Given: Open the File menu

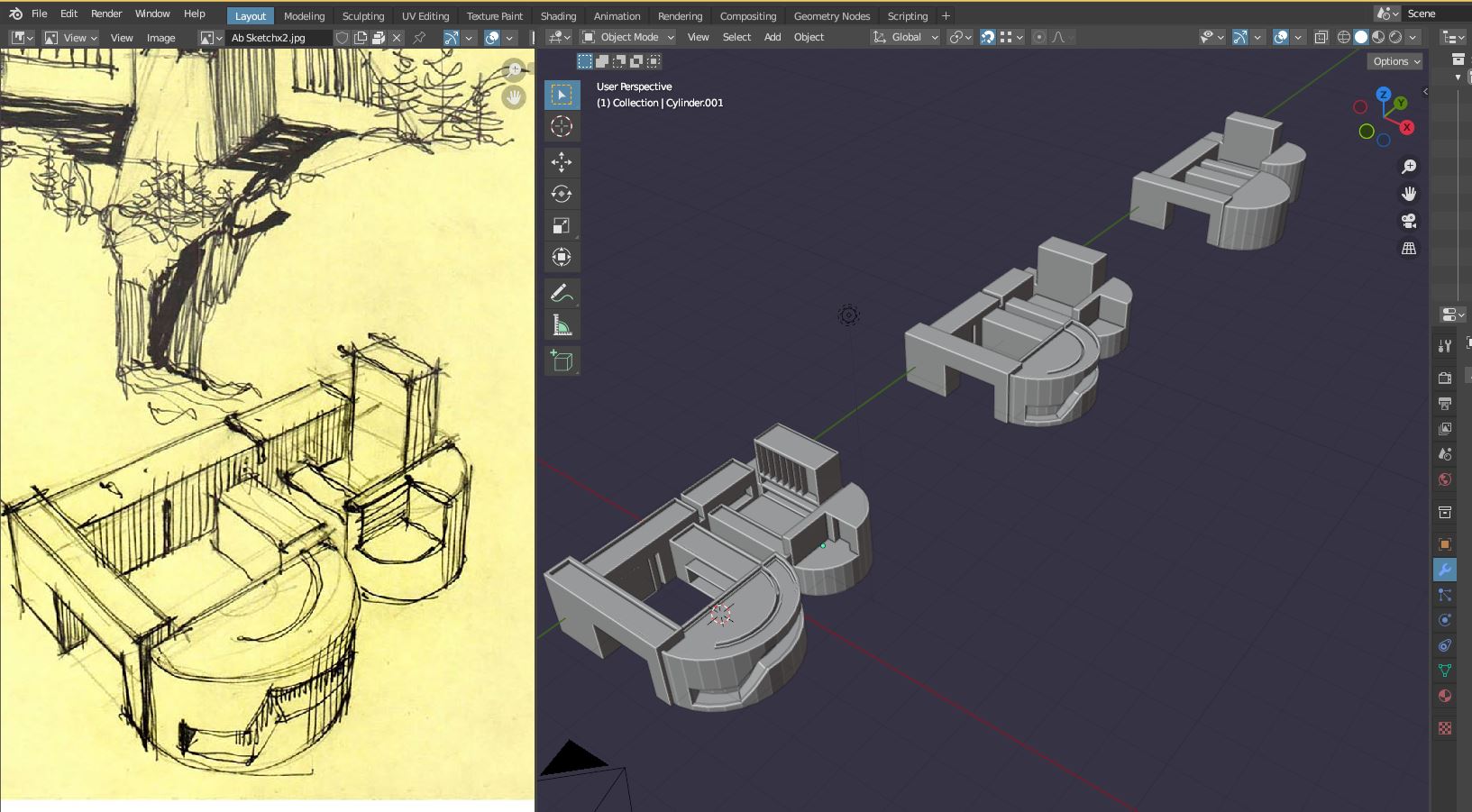Looking at the screenshot, I should pyautogui.click(x=39, y=14).
